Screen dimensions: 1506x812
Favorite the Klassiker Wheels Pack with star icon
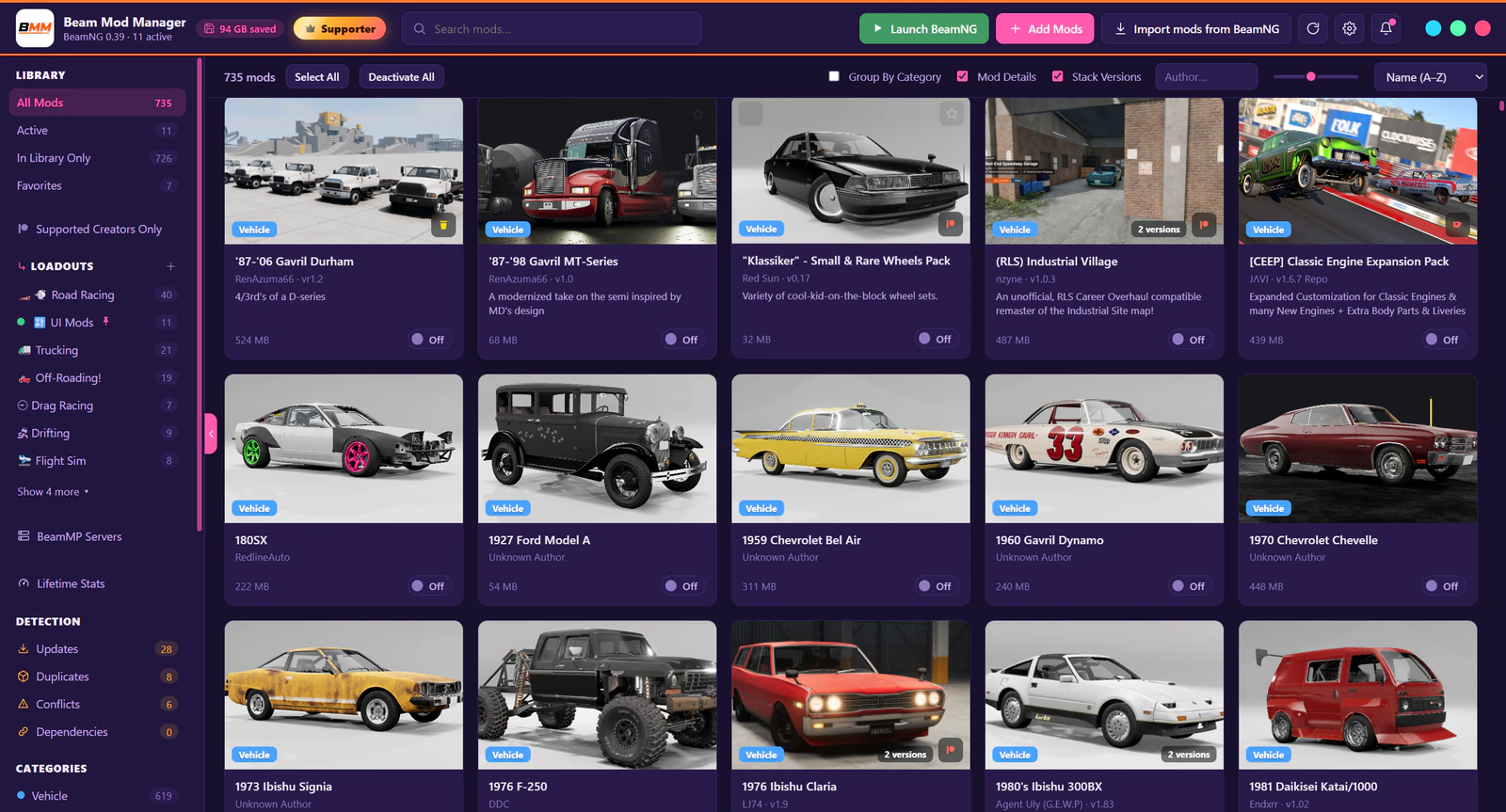[952, 114]
